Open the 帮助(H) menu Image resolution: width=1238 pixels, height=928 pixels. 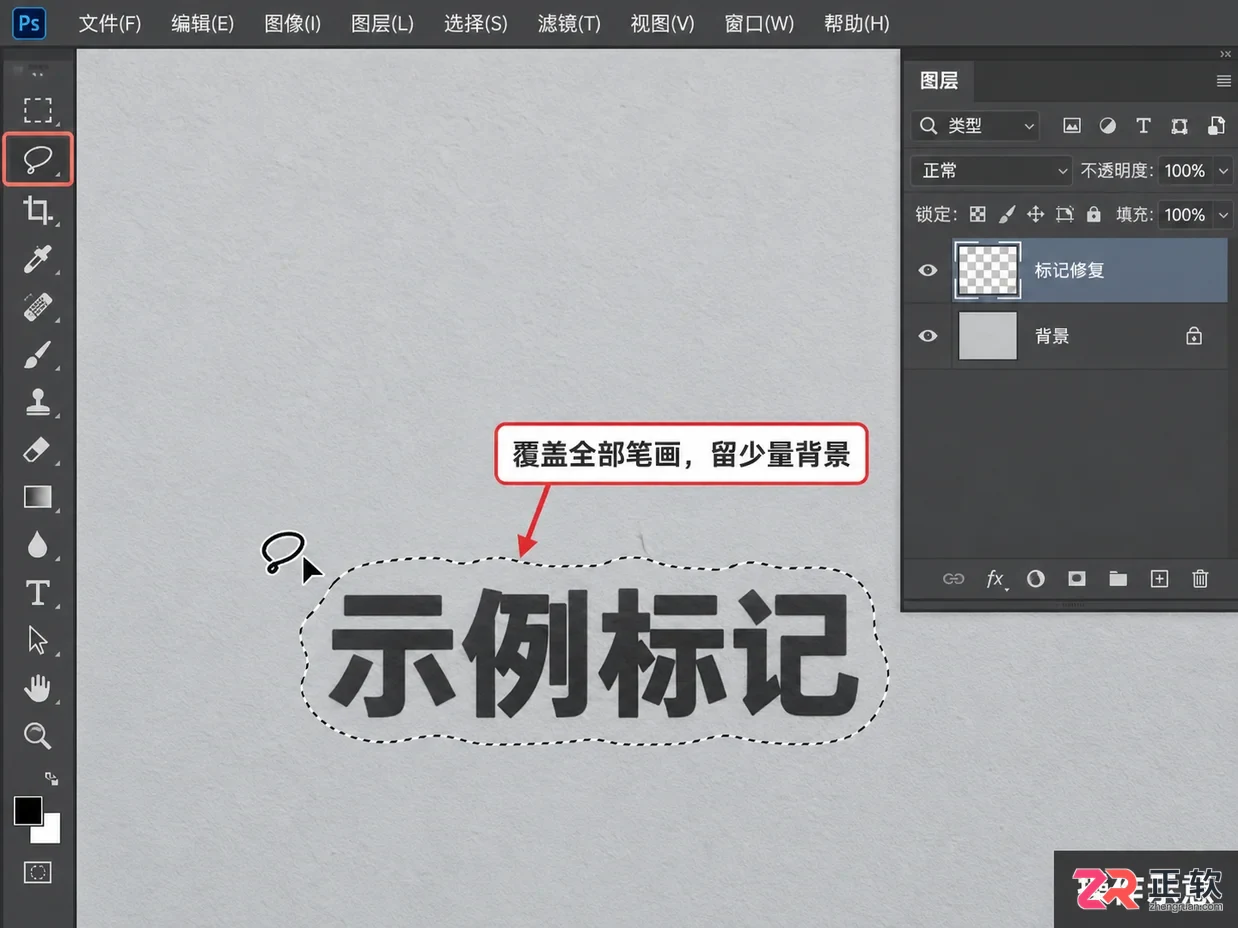pyautogui.click(x=856, y=23)
